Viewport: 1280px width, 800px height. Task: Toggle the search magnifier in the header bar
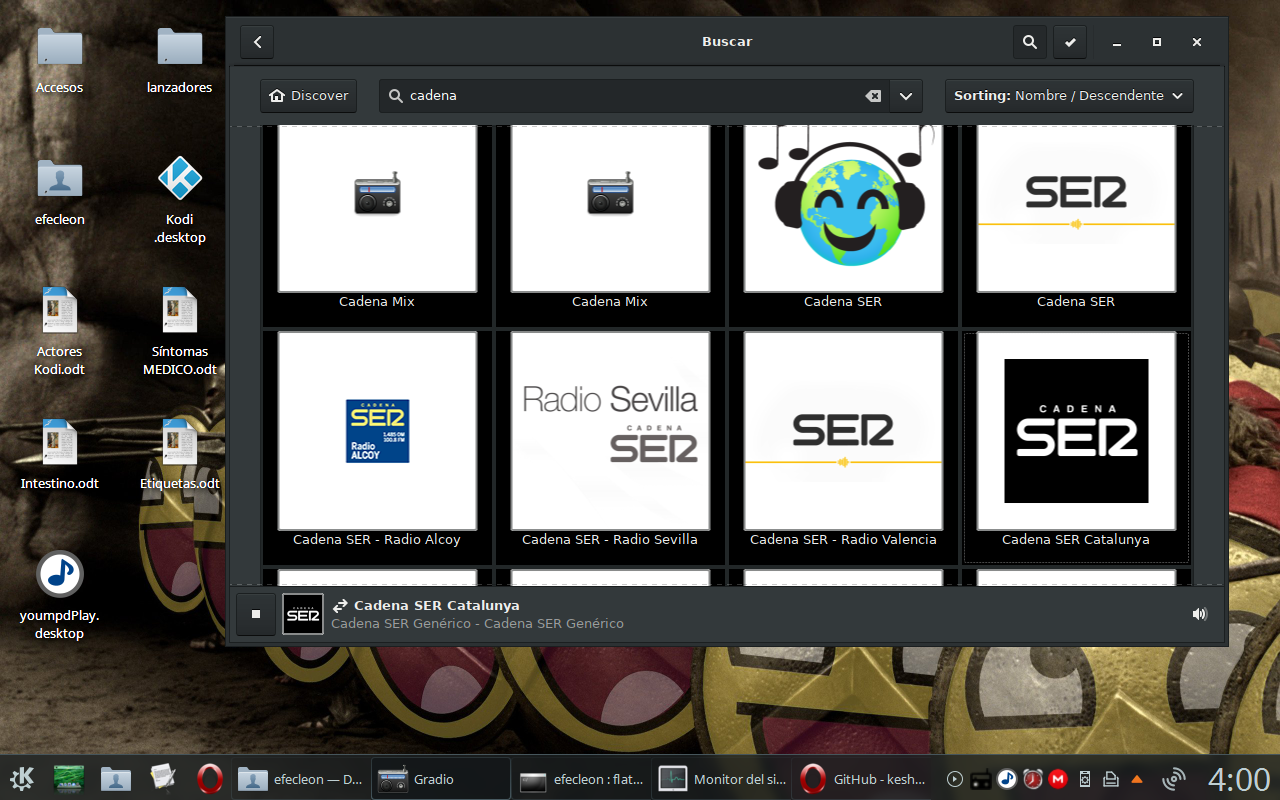click(x=1029, y=42)
